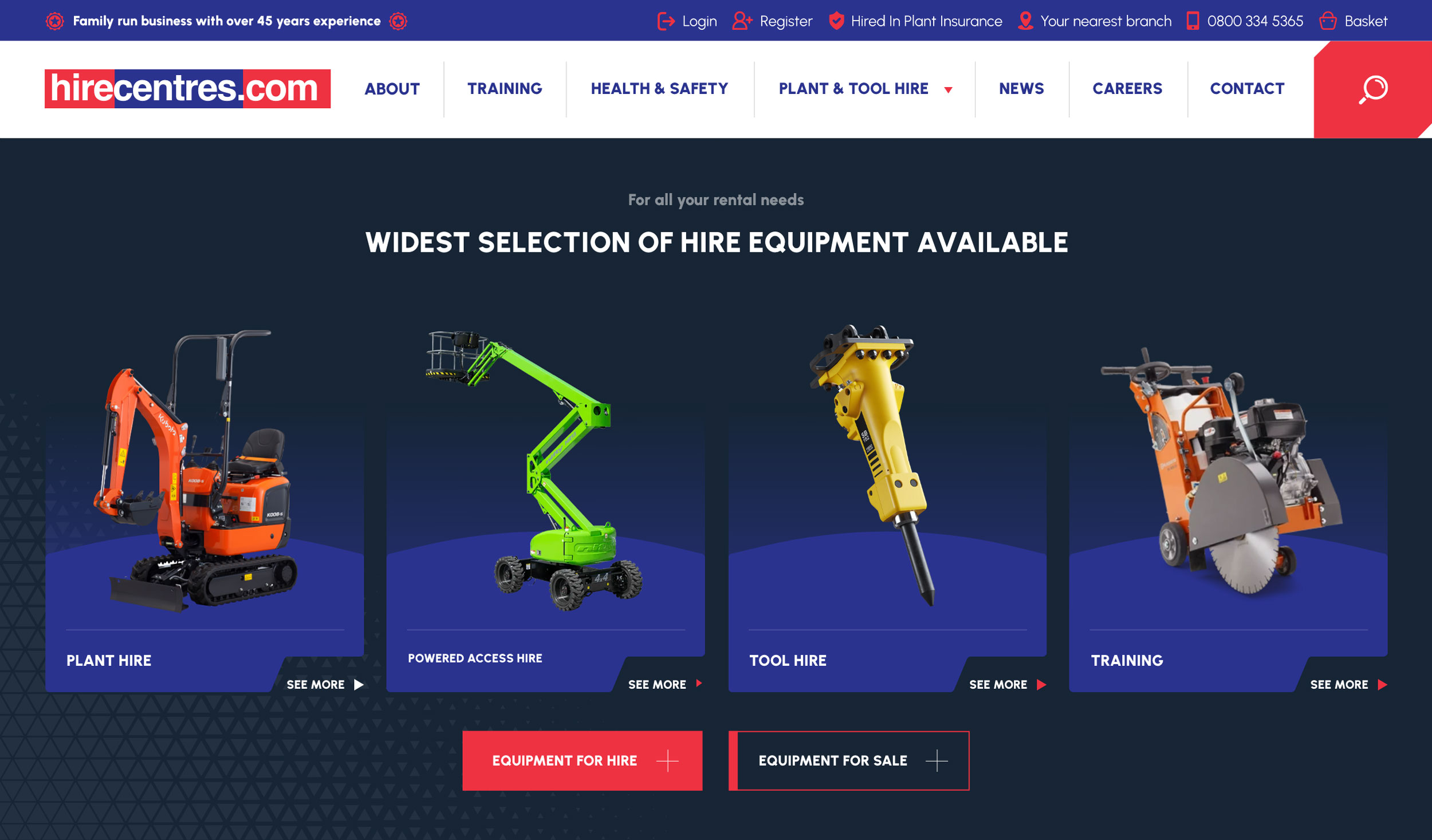The image size is (1432, 840).
Task: Click the nearest branch map pin icon
Action: [1025, 21]
